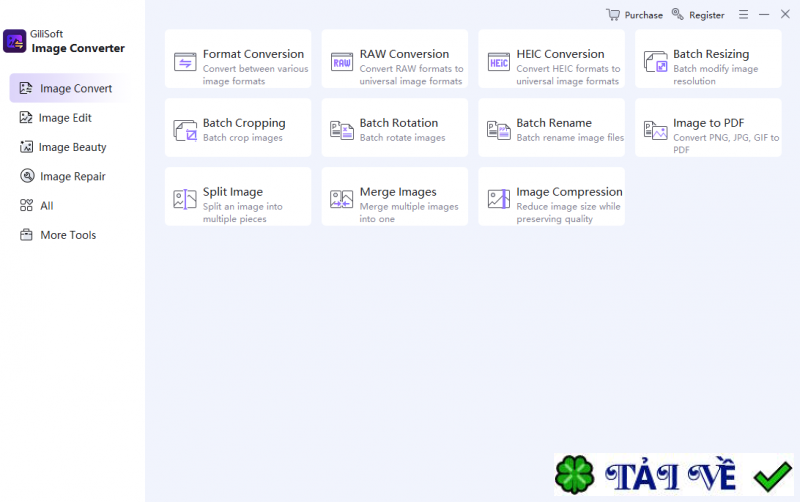The width and height of the screenshot is (800, 502).
Task: Click the HEIC Conversion icon
Action: point(498,62)
